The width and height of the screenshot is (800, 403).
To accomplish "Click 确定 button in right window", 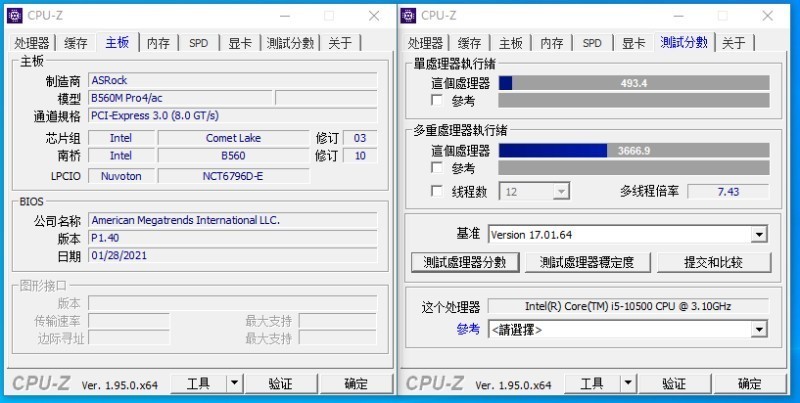I will tap(750, 383).
